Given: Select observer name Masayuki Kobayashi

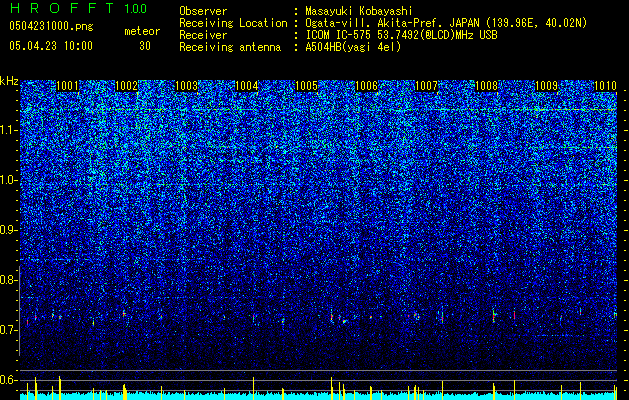Looking at the screenshot, I should 359,11.
